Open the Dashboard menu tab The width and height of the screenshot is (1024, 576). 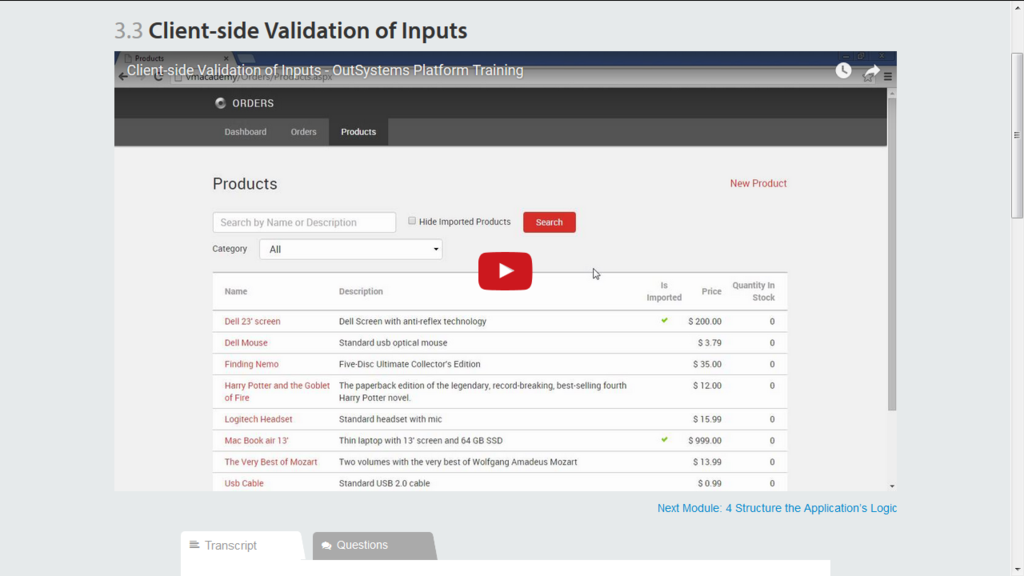[246, 132]
